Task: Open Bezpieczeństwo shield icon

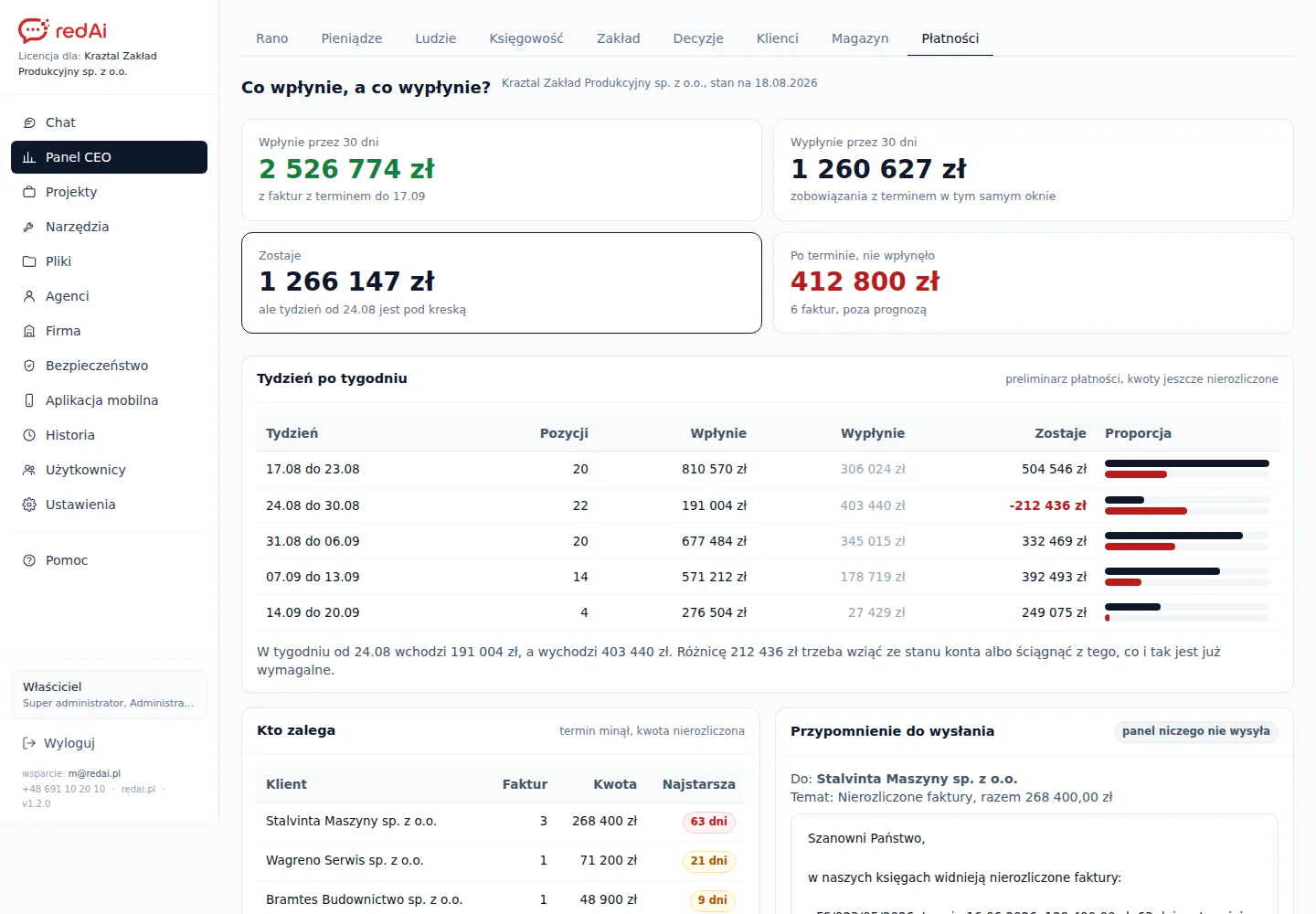Action: click(x=29, y=366)
